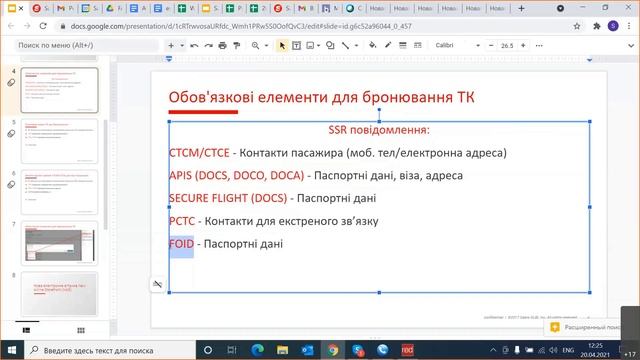Image resolution: width=640 pixels, height=360 pixels.
Task: Add a new slide with plus button
Action: [x=171, y=46]
